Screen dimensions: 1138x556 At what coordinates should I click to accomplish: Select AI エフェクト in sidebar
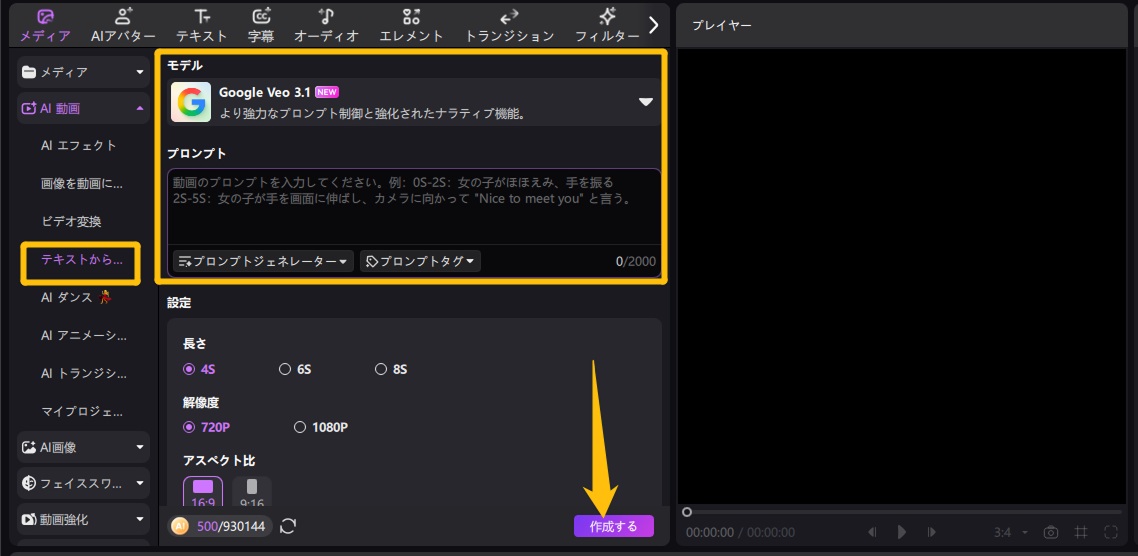(x=78, y=145)
